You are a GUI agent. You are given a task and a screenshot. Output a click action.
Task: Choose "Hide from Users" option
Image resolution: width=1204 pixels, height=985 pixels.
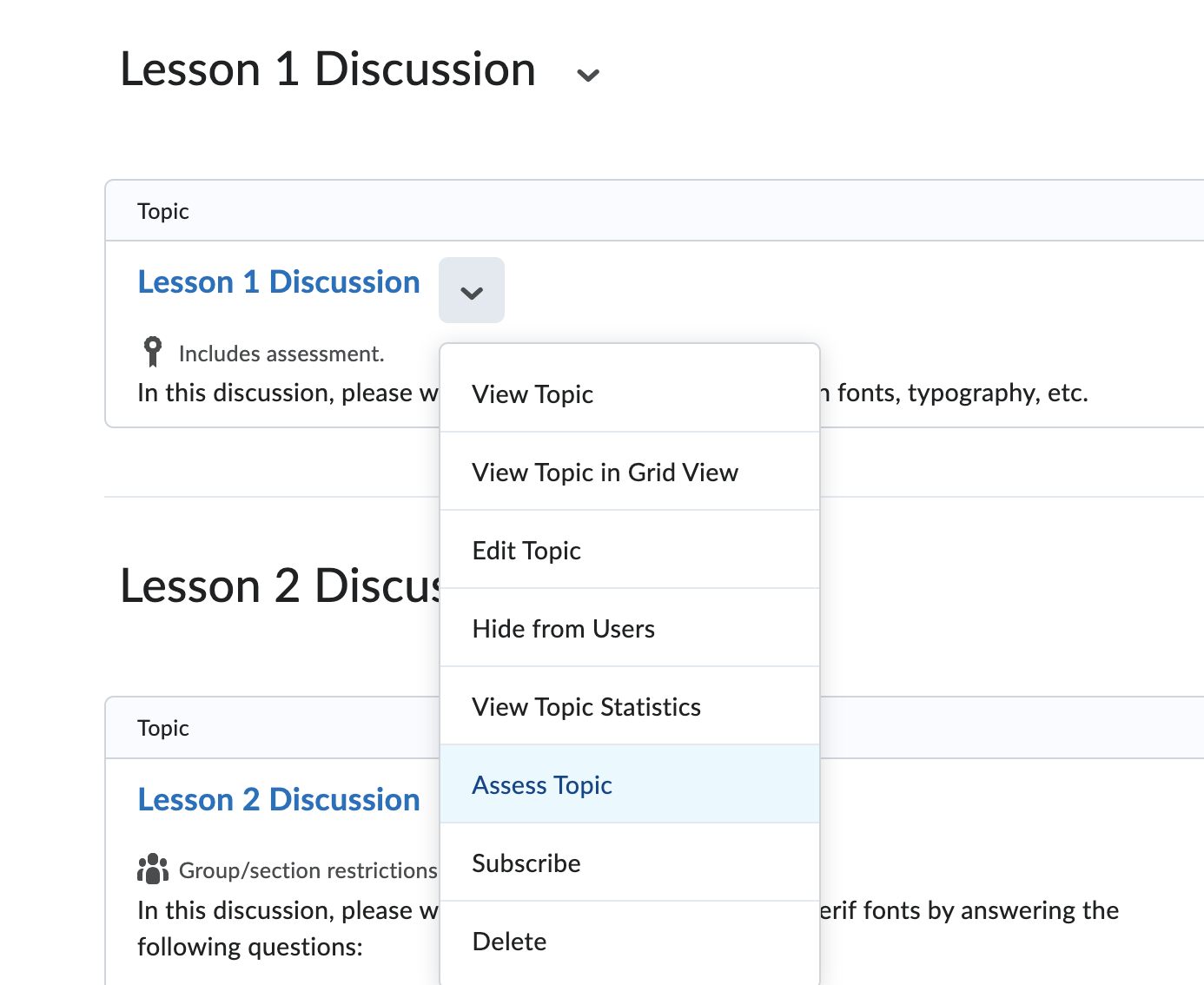[564, 628]
